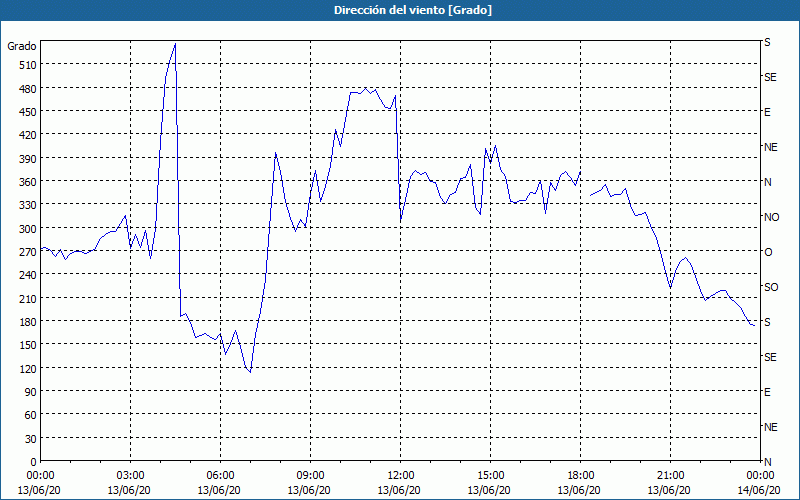Select the SE compass label near the 120 level

(x=770, y=357)
